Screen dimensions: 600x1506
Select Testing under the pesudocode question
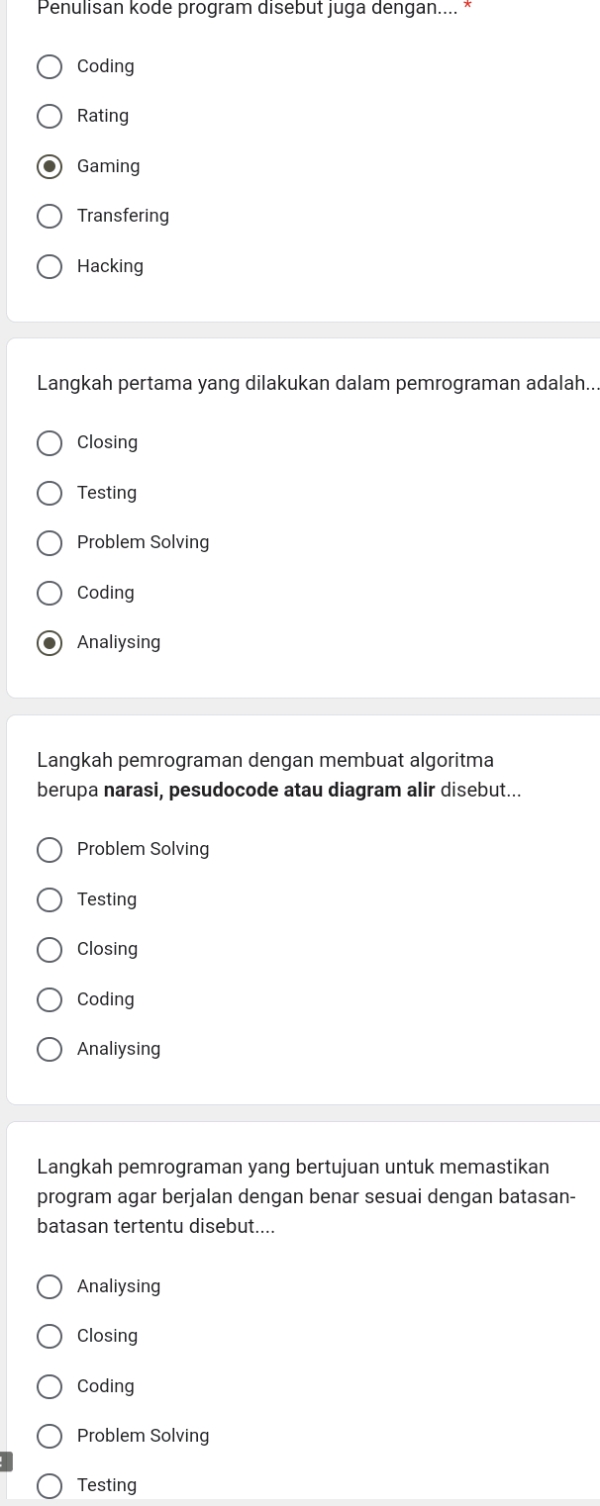[49, 899]
